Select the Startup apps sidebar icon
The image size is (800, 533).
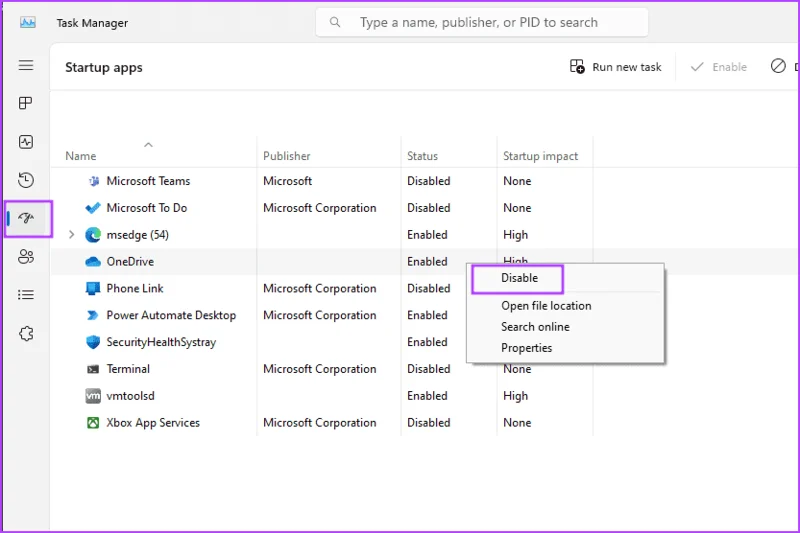[x=26, y=218]
